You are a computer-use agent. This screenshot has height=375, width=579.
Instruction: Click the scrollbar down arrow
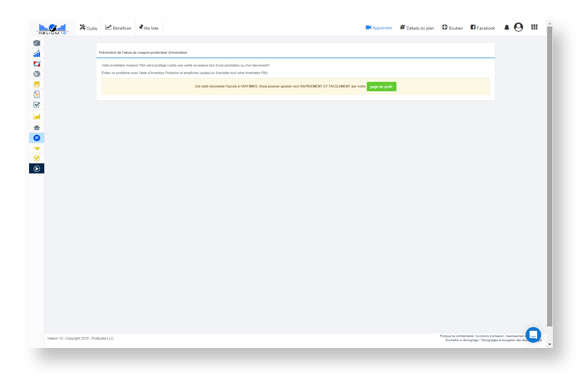[550, 344]
